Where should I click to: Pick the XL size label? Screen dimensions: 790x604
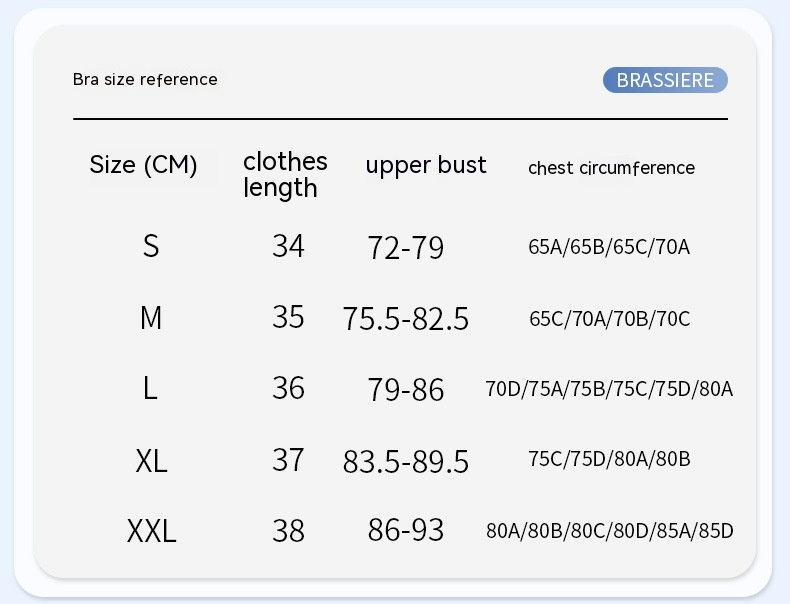tap(151, 460)
